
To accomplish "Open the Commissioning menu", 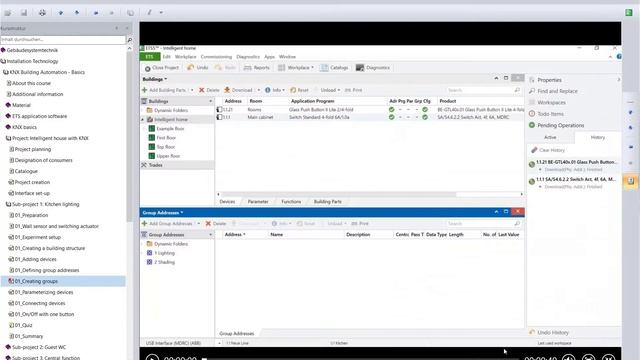I will [x=216, y=57].
